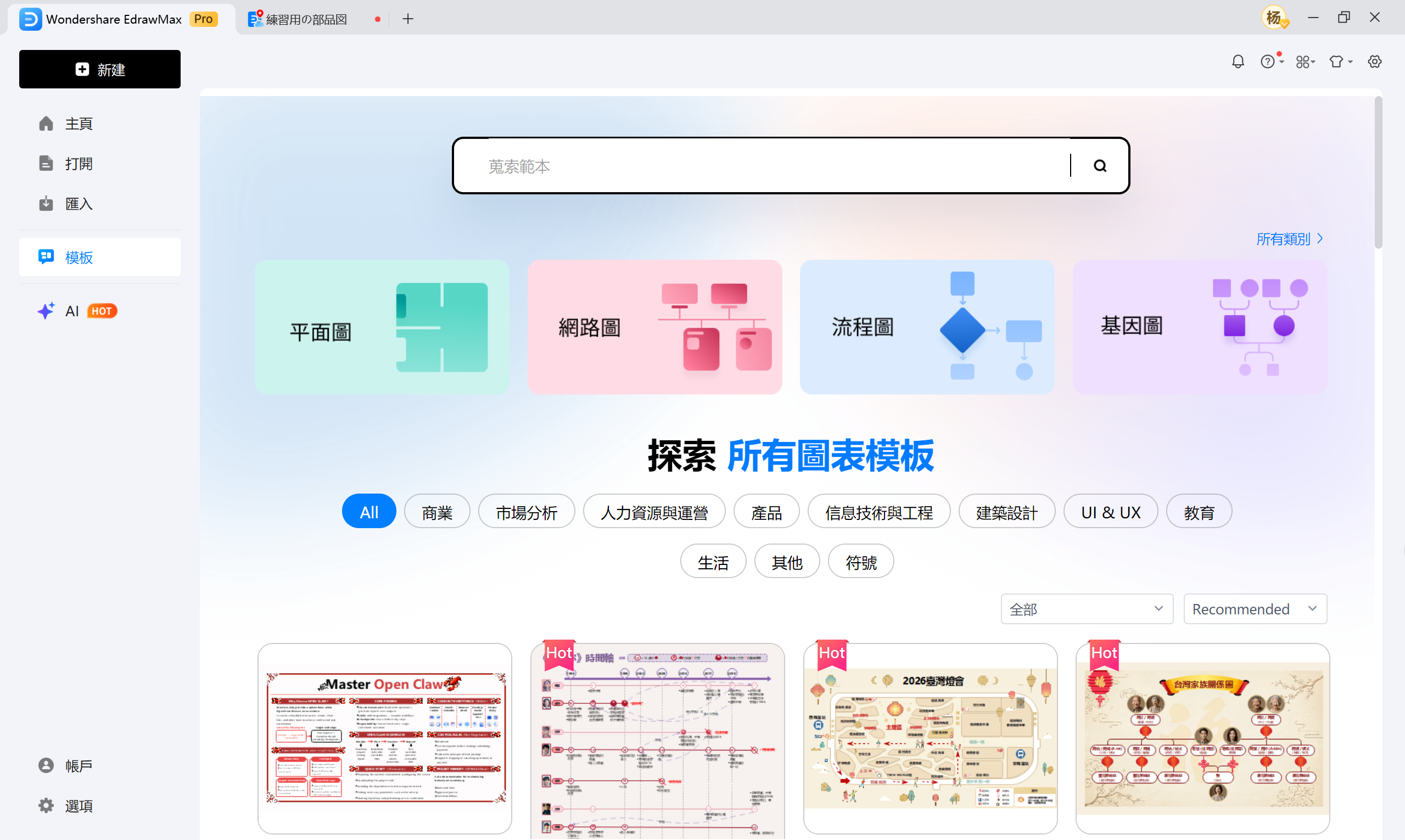Open the settings gear in the toolbar
The height and width of the screenshot is (840, 1405).
click(1374, 61)
